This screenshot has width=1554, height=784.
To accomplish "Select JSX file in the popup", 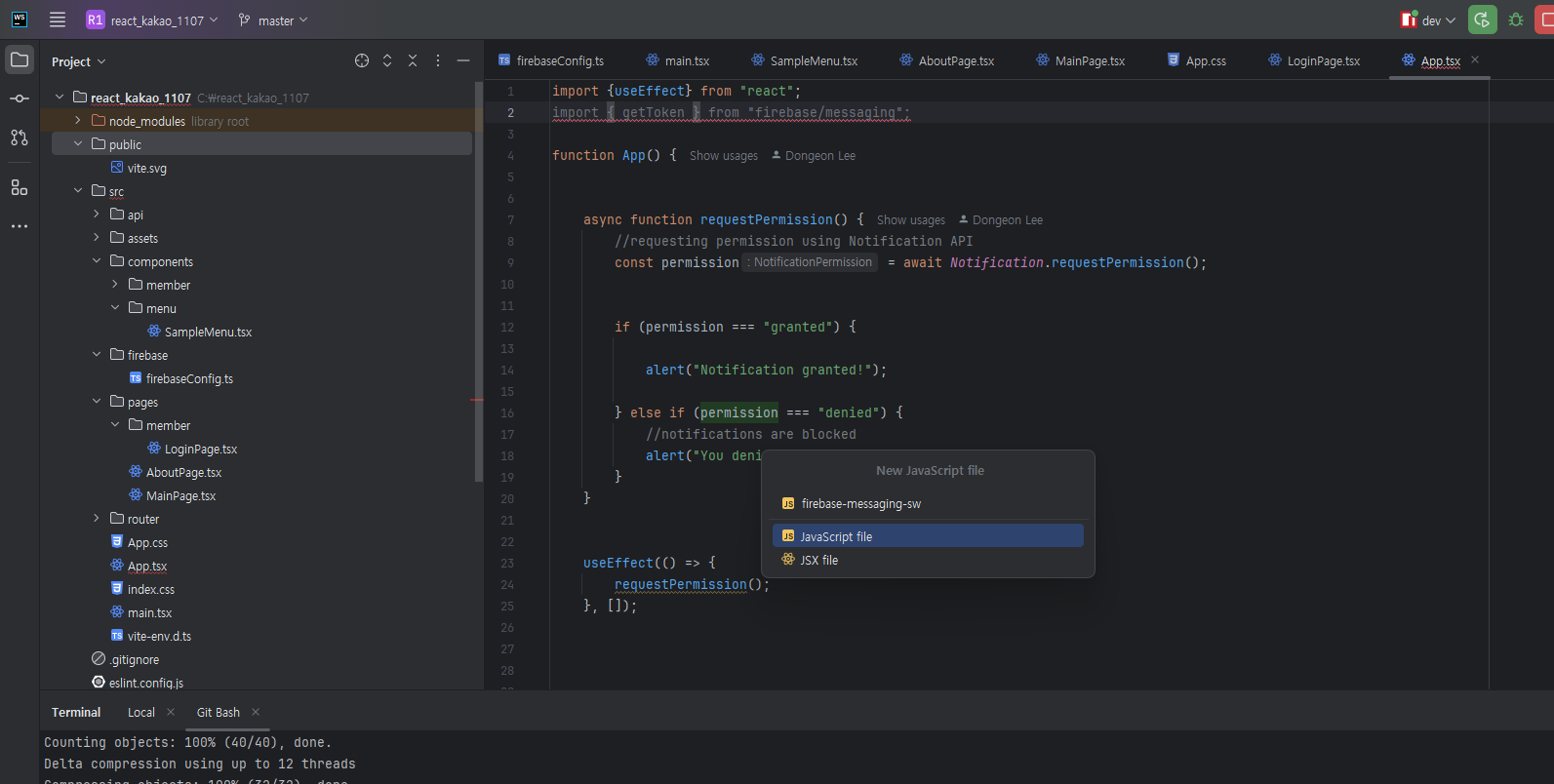I will point(819,561).
